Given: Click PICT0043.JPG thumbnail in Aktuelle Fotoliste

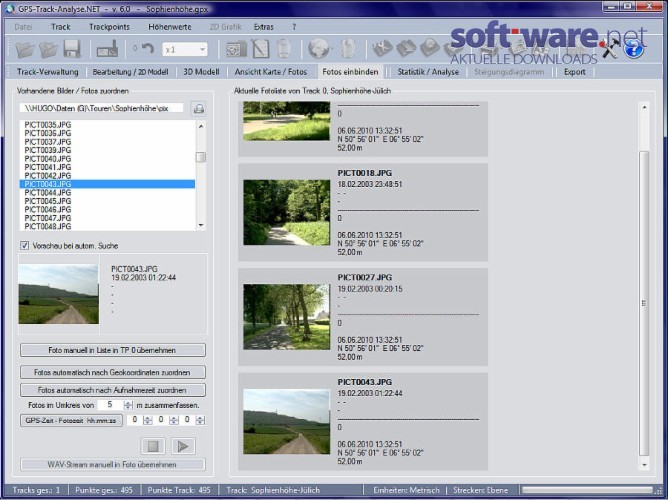Looking at the screenshot, I should coord(286,421).
